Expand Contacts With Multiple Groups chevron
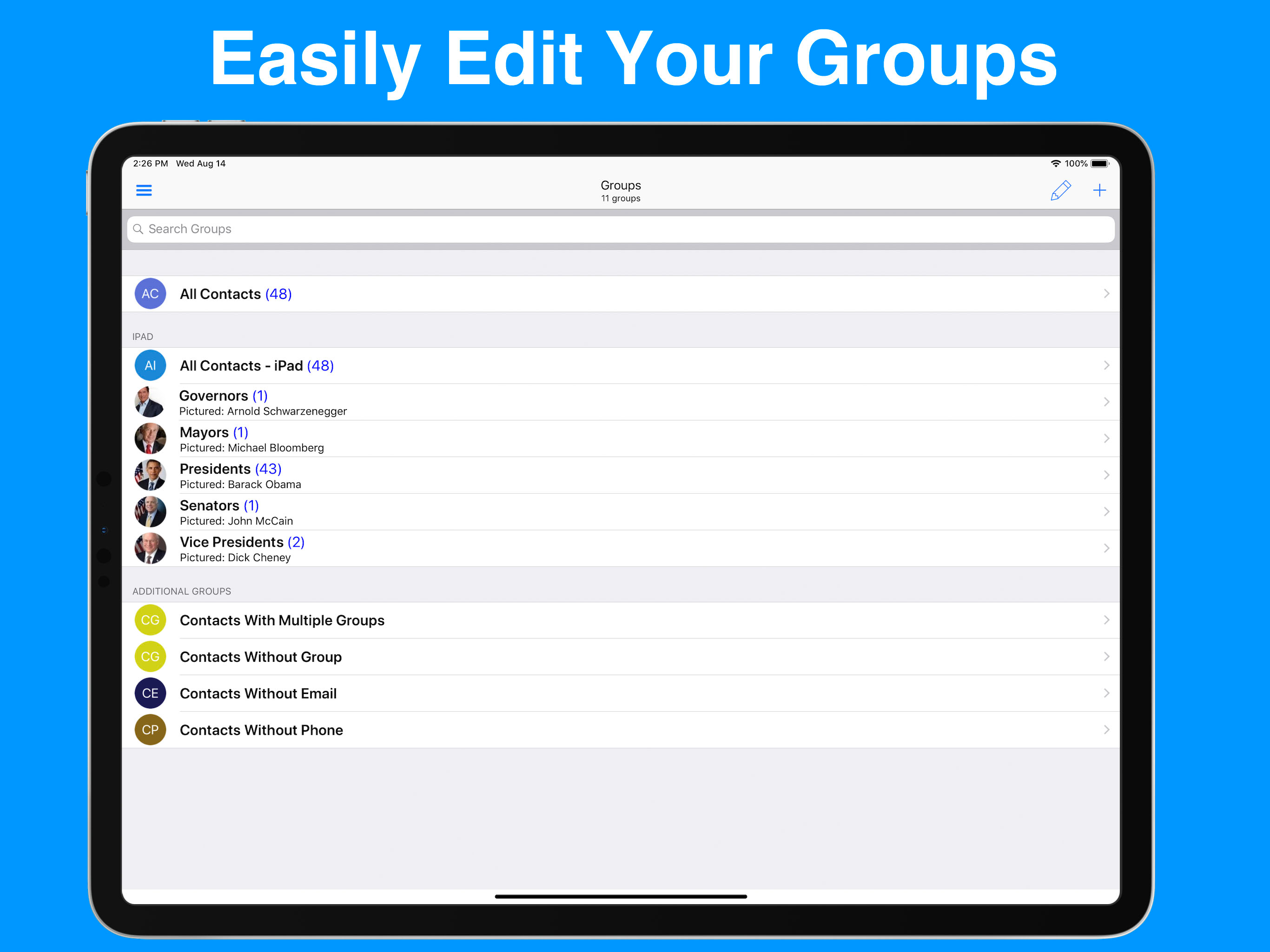This screenshot has height=952, width=1270. (x=1106, y=620)
